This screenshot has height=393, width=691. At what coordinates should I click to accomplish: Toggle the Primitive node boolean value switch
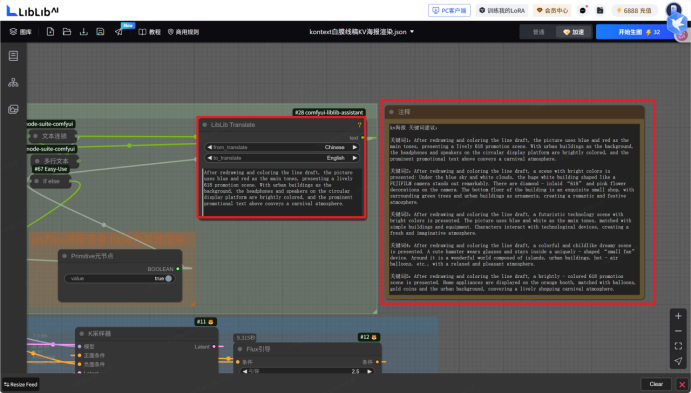pyautogui.click(x=168, y=278)
